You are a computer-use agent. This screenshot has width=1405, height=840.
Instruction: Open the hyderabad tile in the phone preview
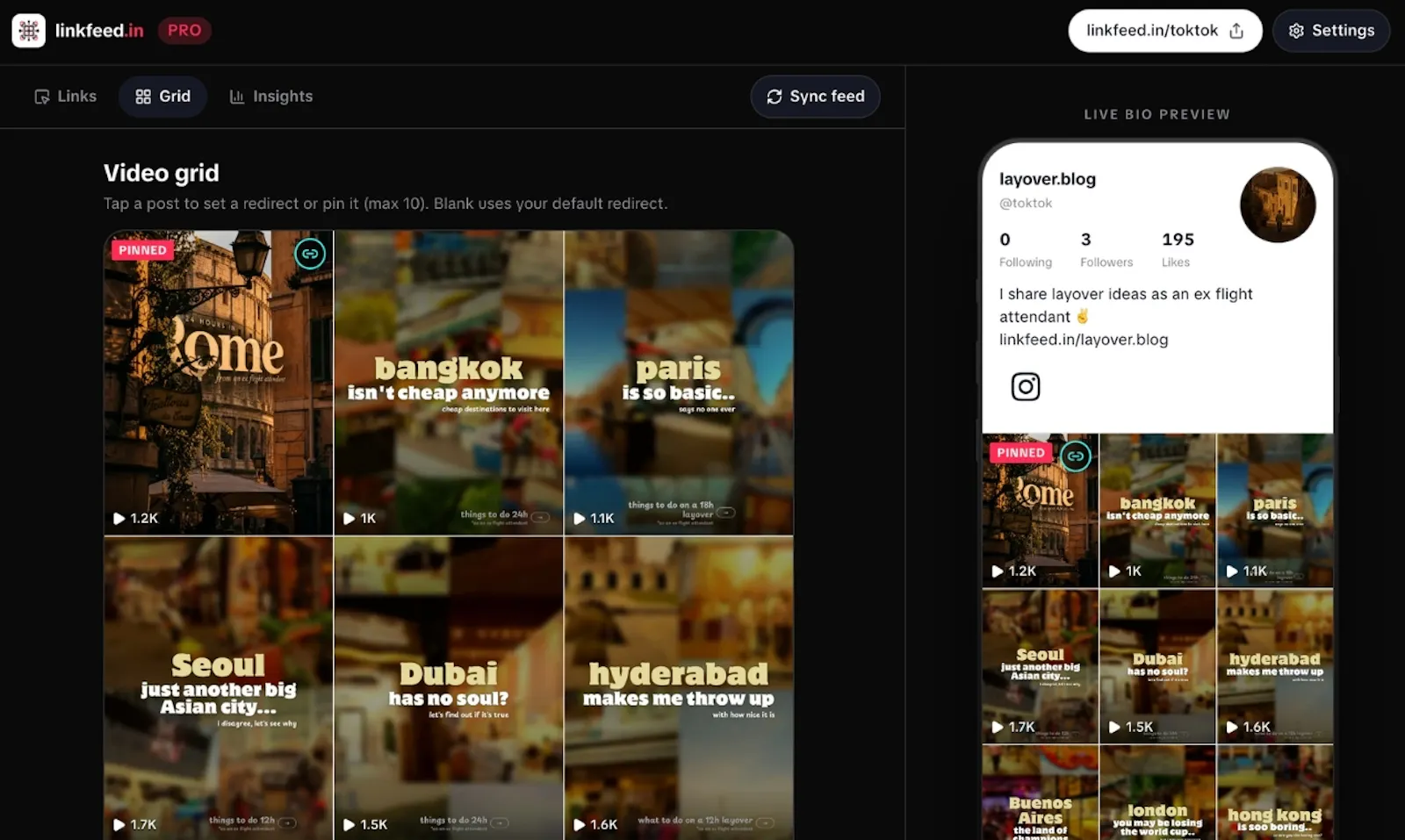(1275, 666)
